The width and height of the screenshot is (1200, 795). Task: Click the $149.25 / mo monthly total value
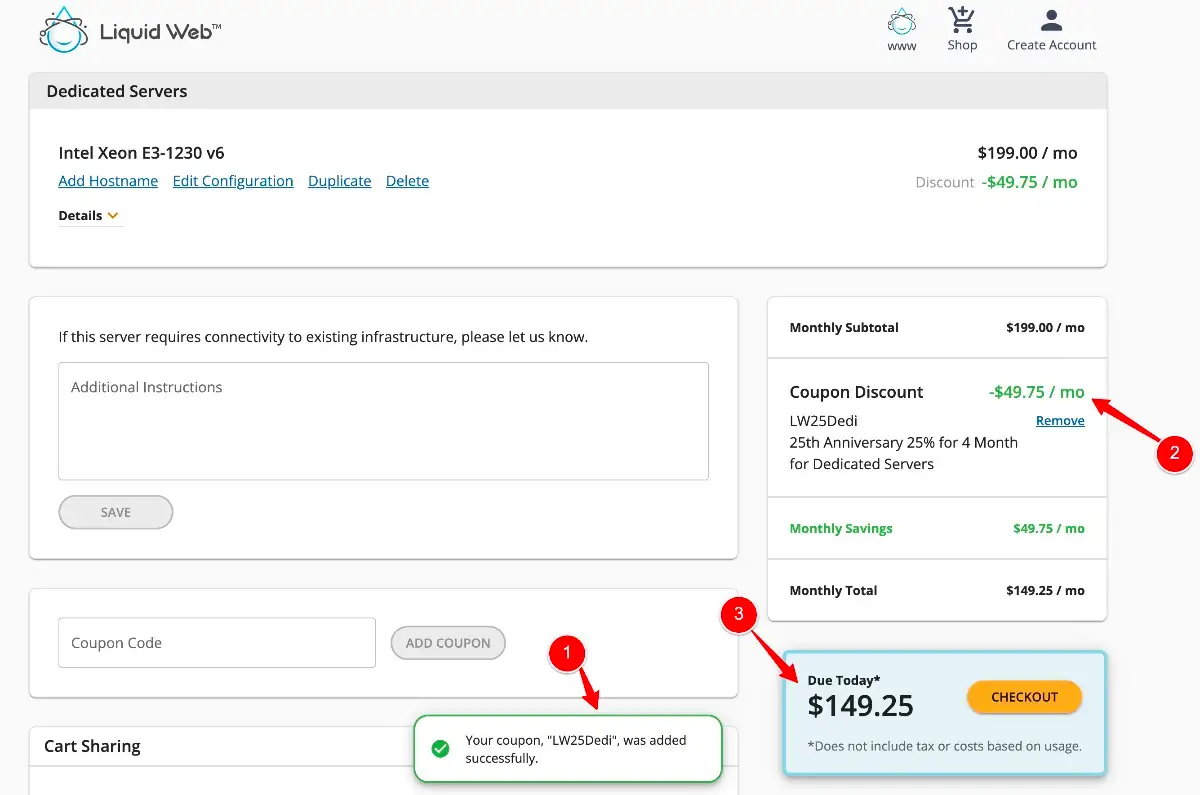[1045, 590]
